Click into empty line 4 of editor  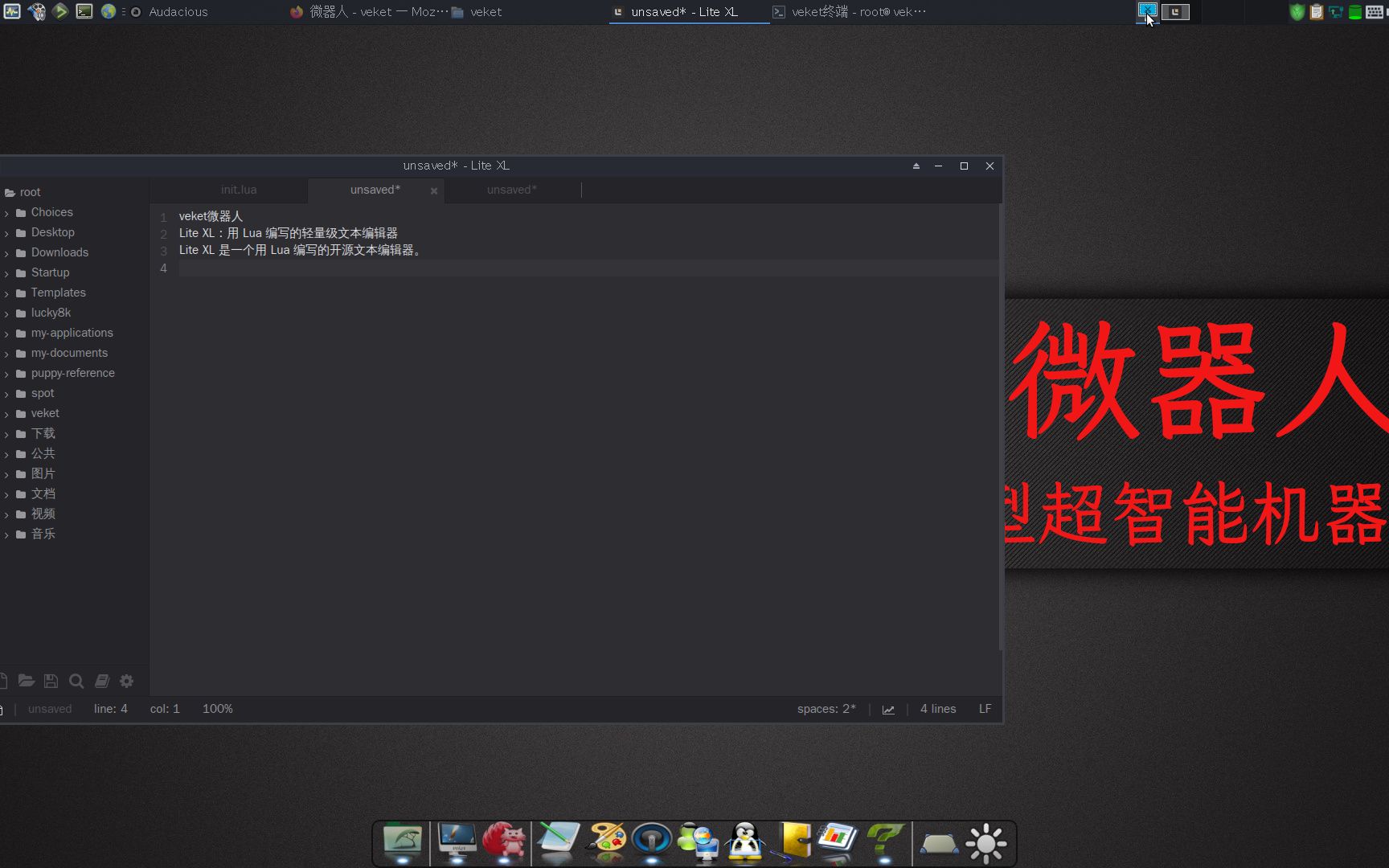tap(587, 268)
